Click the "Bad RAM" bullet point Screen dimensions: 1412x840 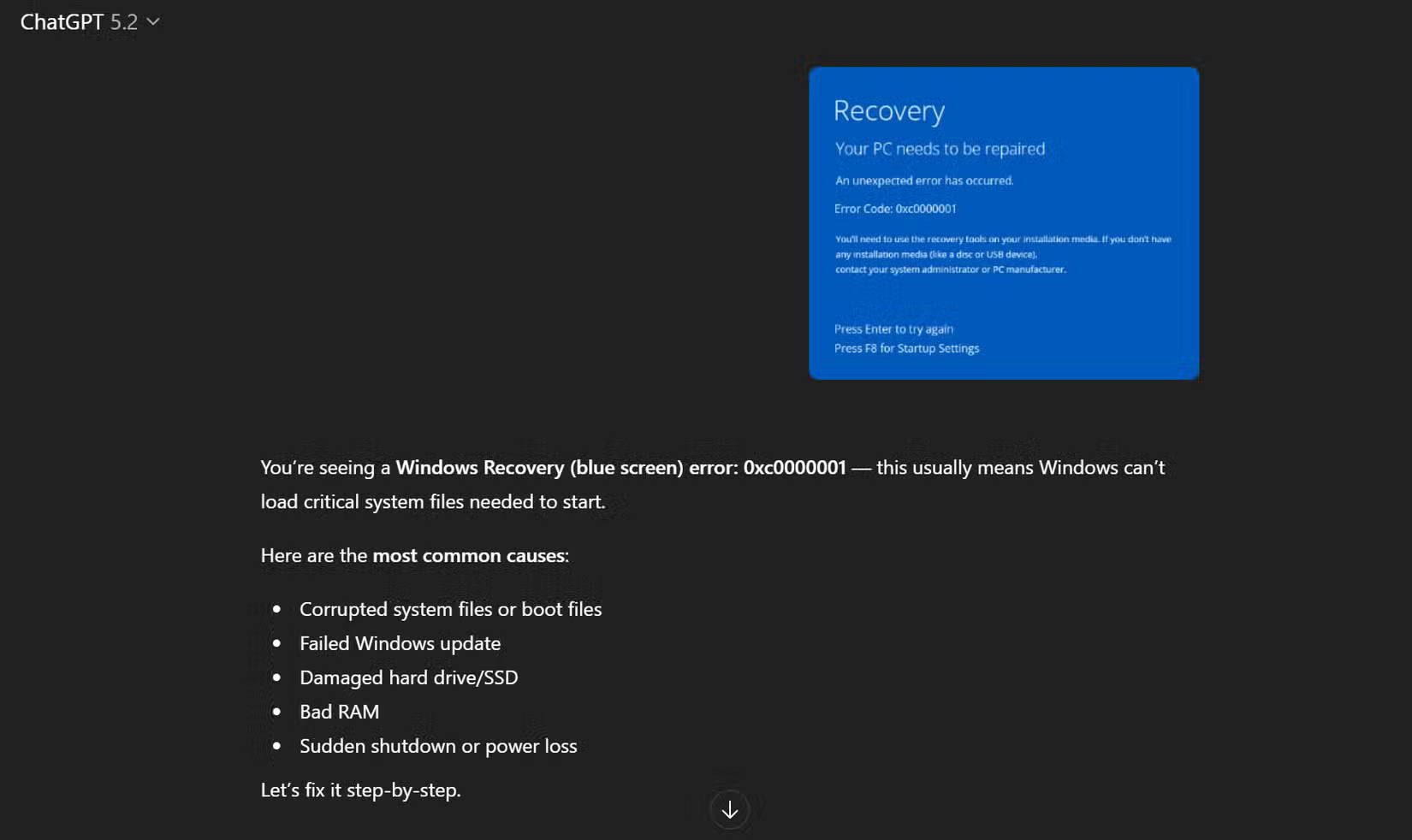pyautogui.click(x=339, y=712)
